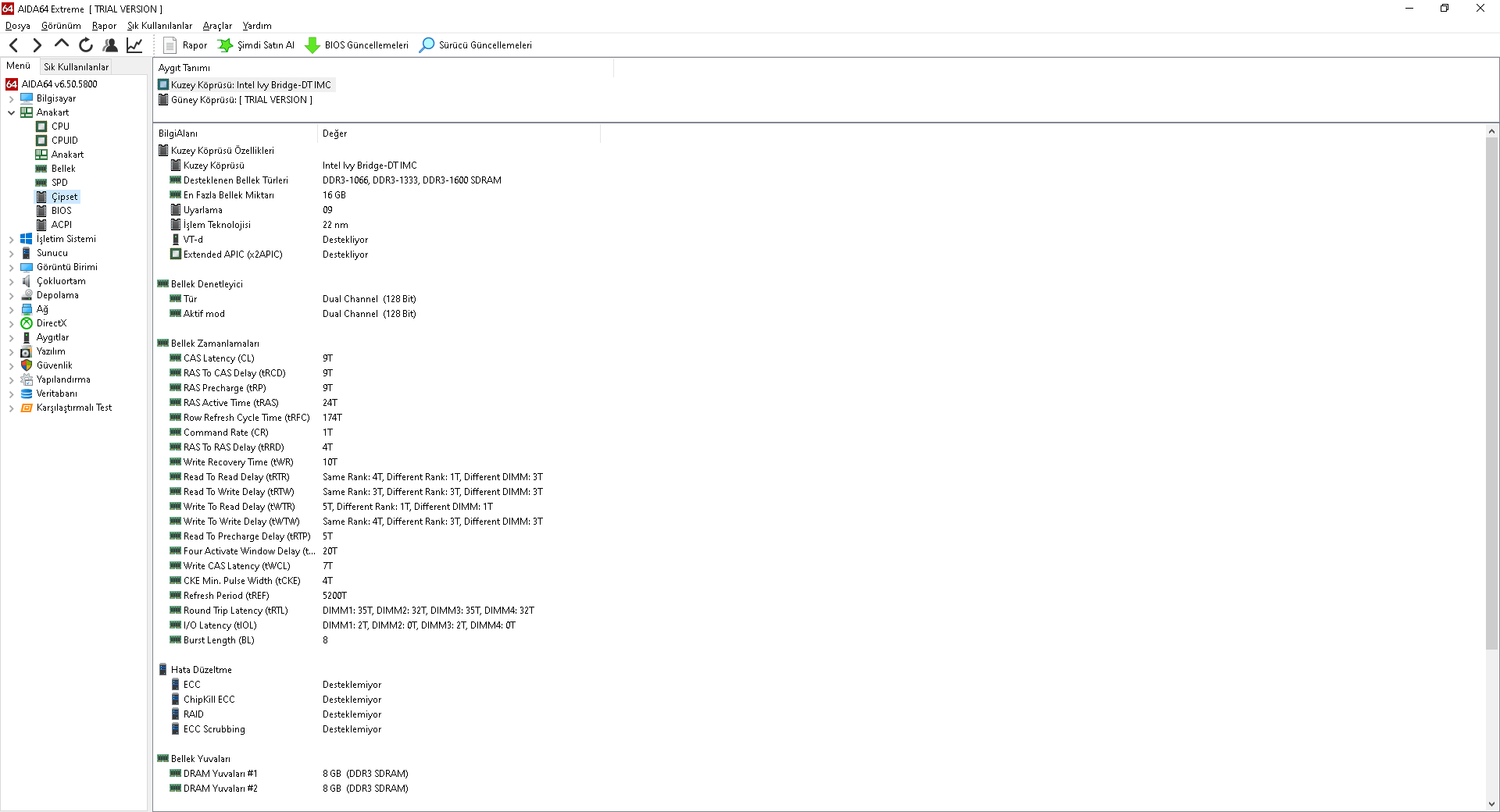Screen dimensions: 1500x812
Task: Open the Dosya menu
Action: coord(18,26)
